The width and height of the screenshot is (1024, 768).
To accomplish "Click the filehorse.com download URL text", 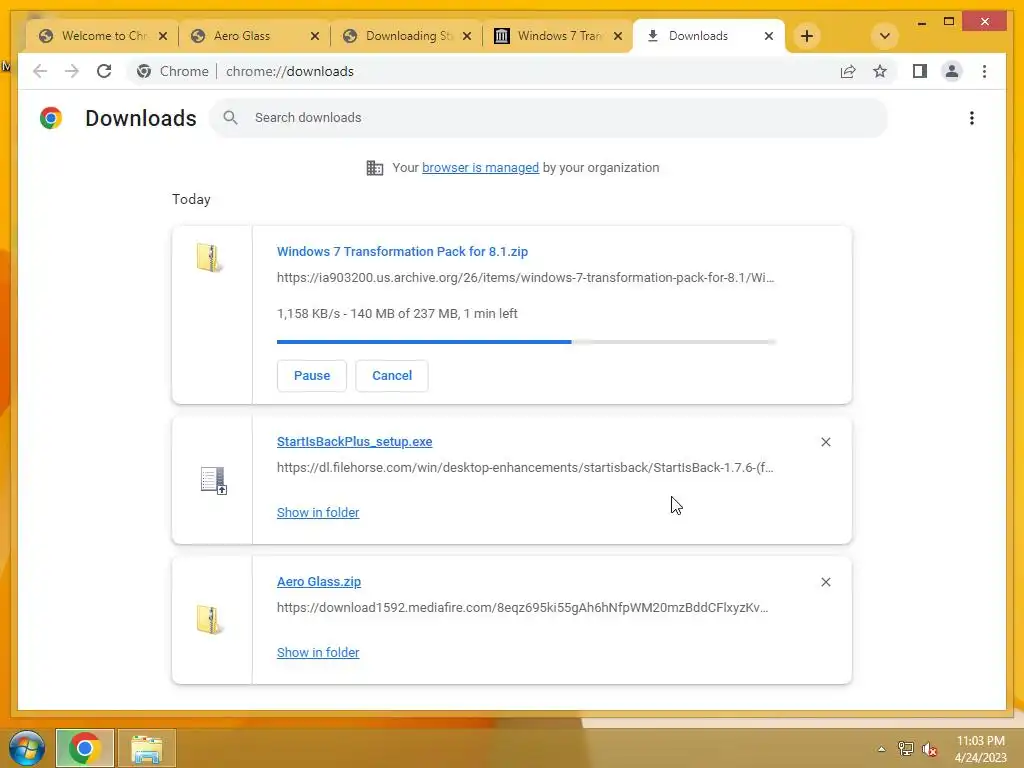I will (x=525, y=468).
